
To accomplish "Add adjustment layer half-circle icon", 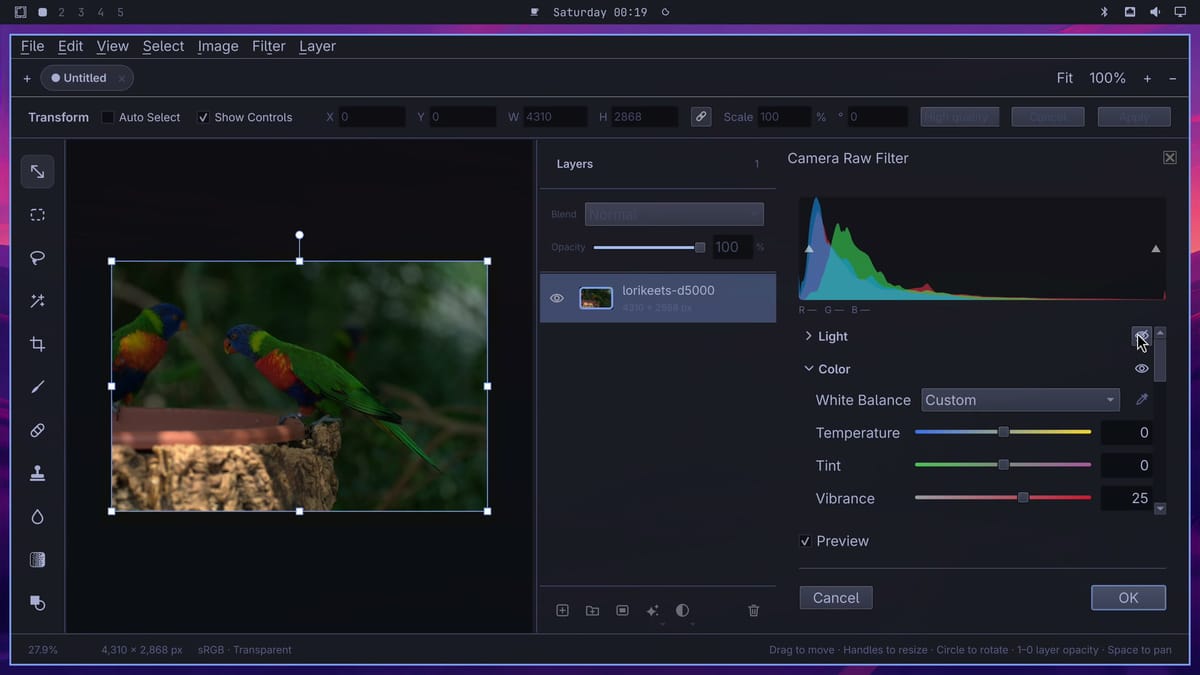I will [682, 610].
